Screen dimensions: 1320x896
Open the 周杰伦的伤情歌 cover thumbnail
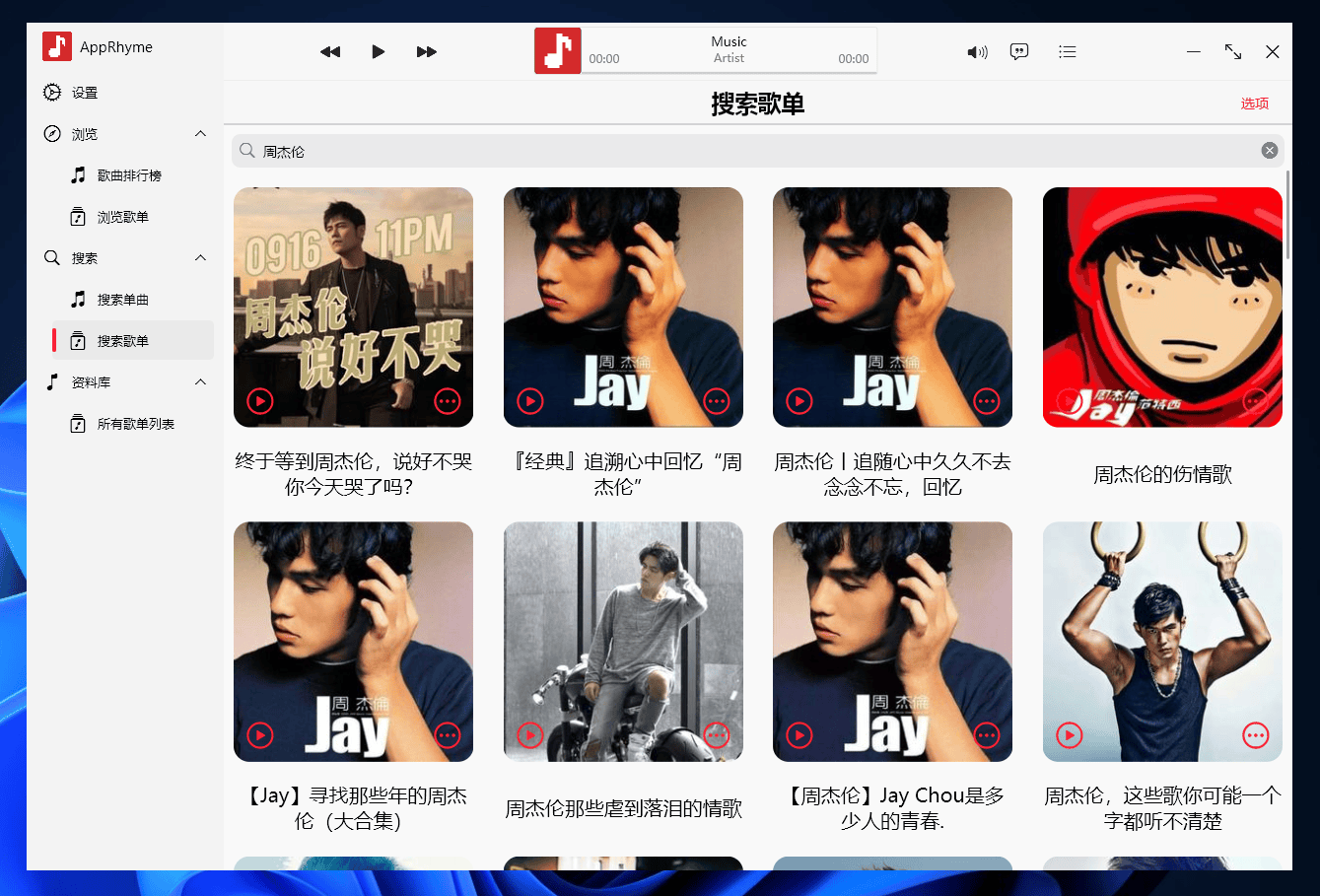coord(1162,307)
